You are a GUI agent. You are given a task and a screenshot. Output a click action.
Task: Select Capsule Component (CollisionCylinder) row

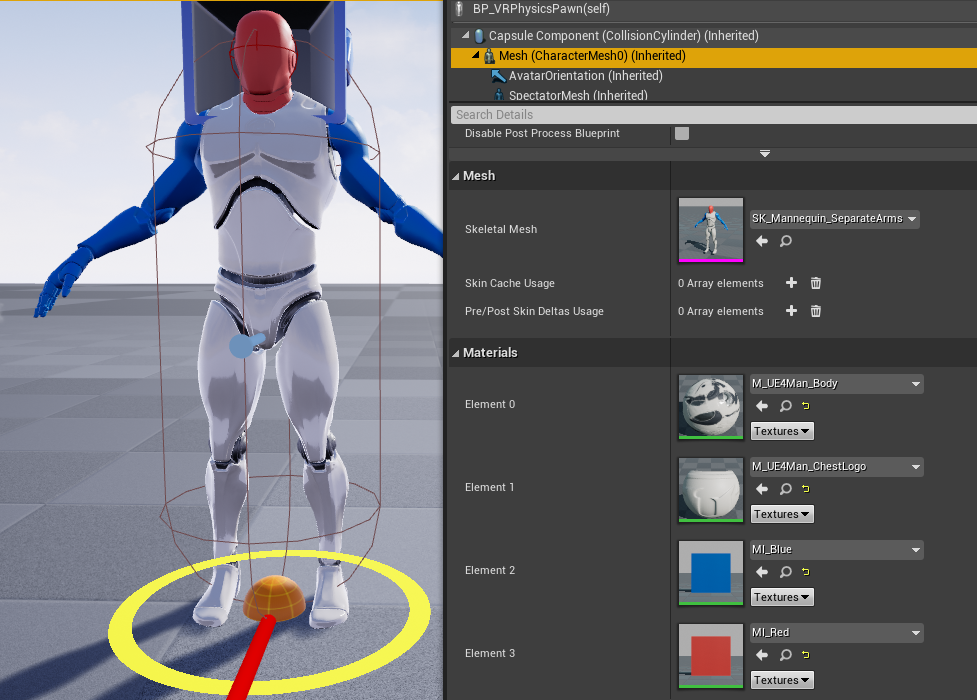point(713,36)
